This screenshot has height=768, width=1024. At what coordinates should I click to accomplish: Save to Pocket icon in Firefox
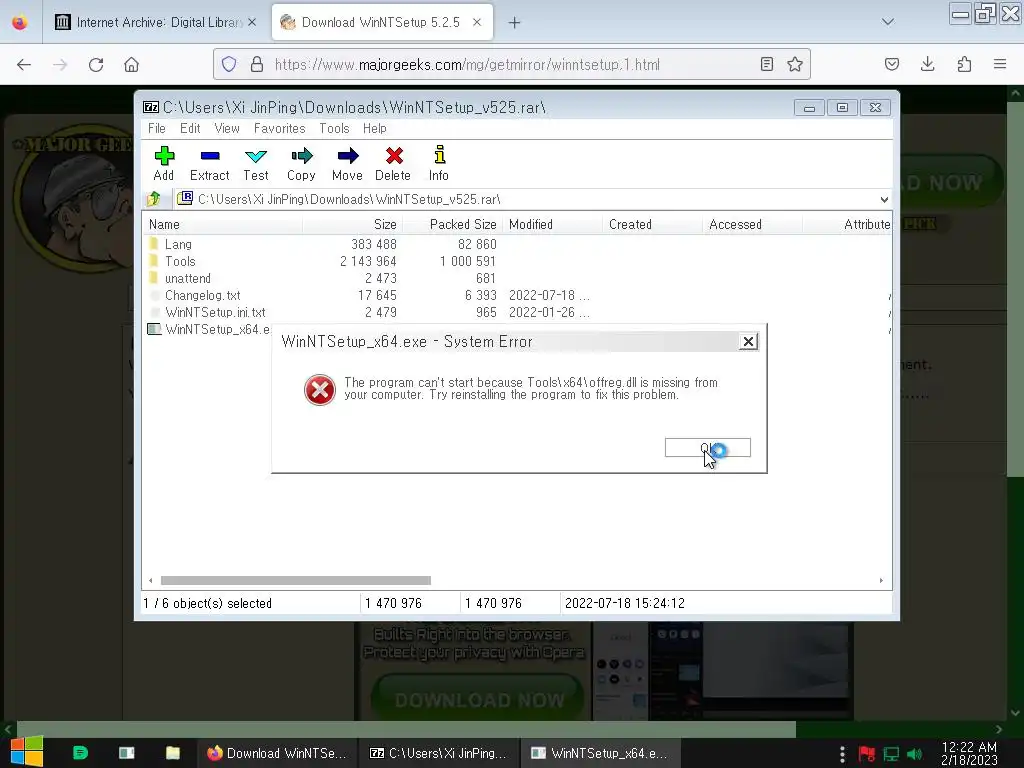tap(891, 64)
